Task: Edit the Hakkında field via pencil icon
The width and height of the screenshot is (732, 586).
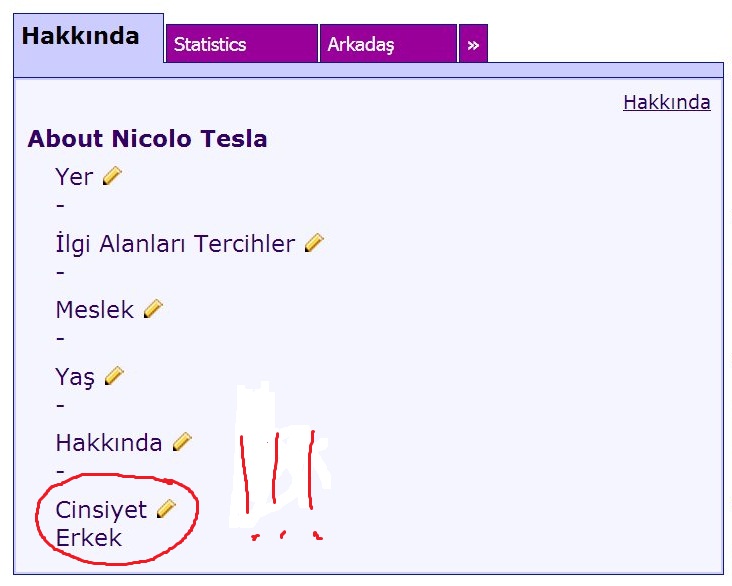Action: [x=182, y=442]
